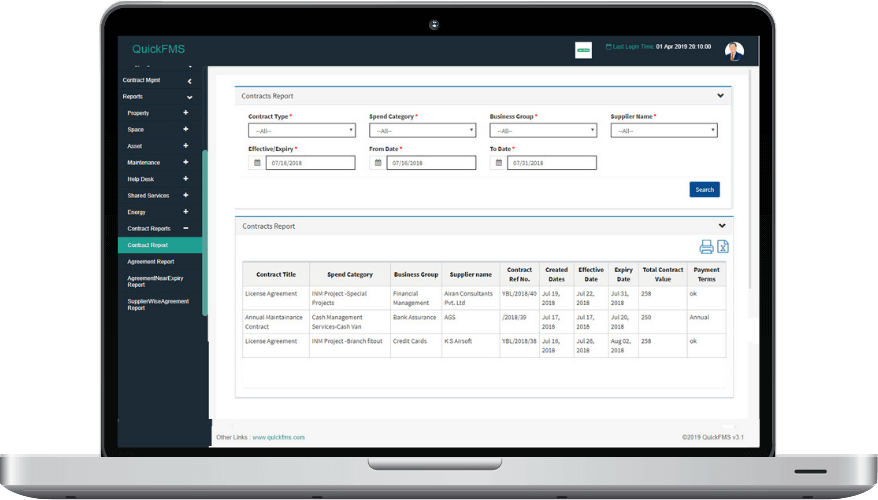Open the Agreement Report menu item

(151, 261)
